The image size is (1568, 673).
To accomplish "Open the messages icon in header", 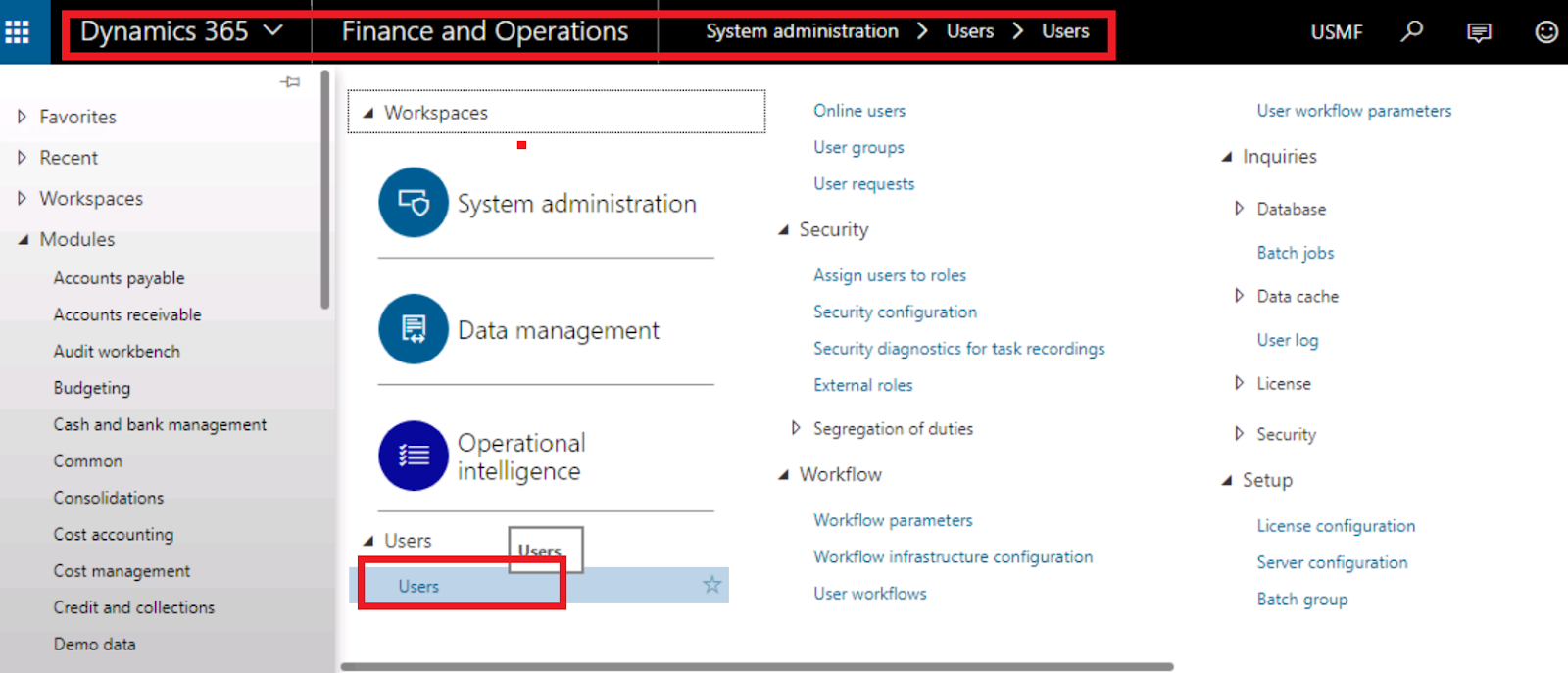I will click(1479, 32).
